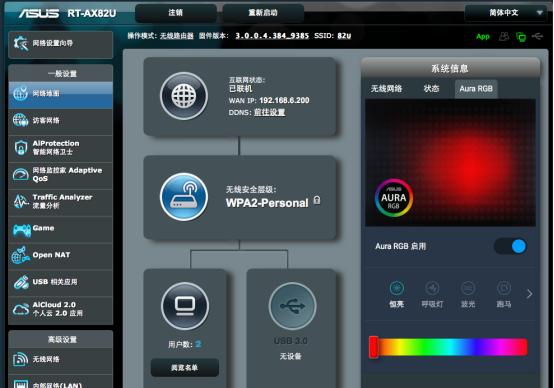Open Traffic Analyzer icon
The height and width of the screenshot is (388, 554).
21,201
